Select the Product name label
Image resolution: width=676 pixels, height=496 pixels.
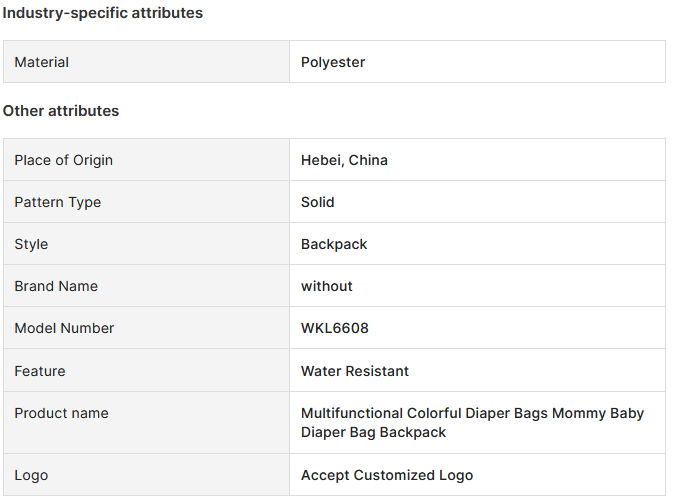[x=61, y=413]
